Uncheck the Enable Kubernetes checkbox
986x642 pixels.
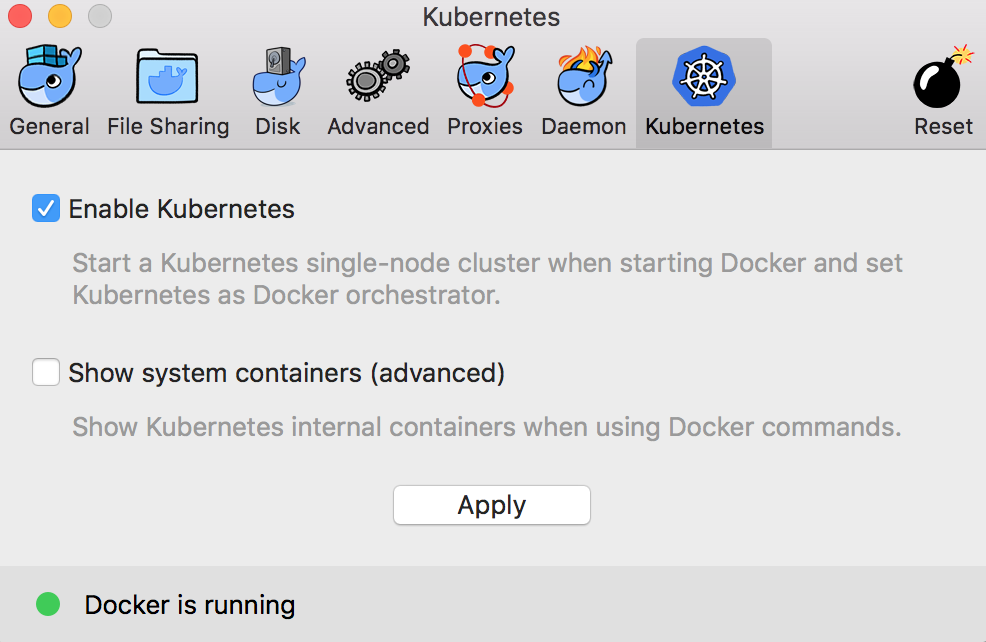(46, 209)
